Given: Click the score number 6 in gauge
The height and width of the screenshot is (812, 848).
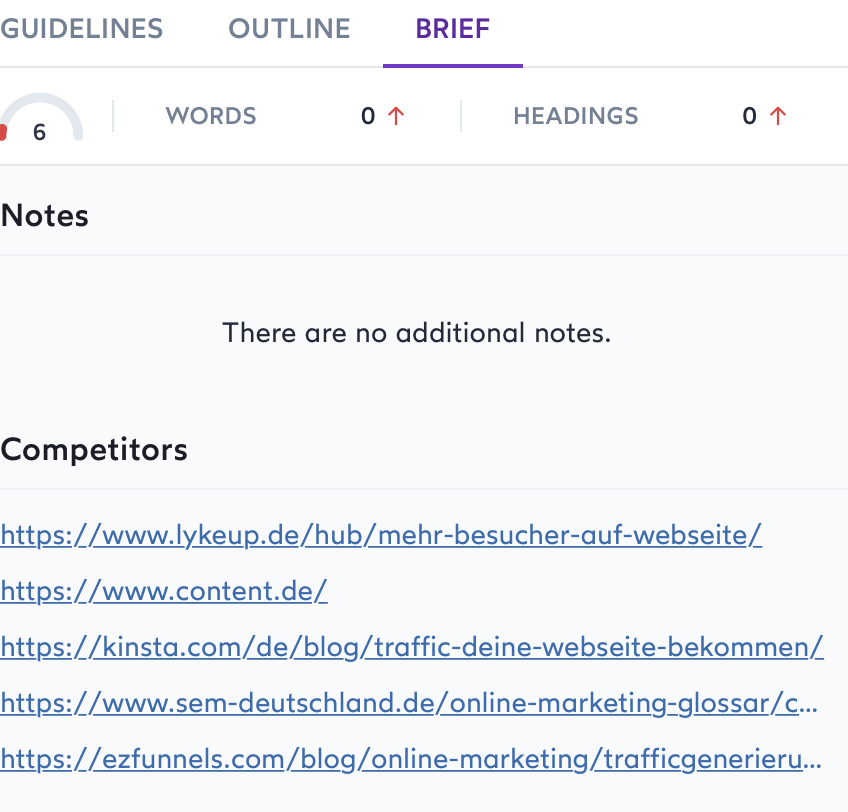Looking at the screenshot, I should pos(39,132).
